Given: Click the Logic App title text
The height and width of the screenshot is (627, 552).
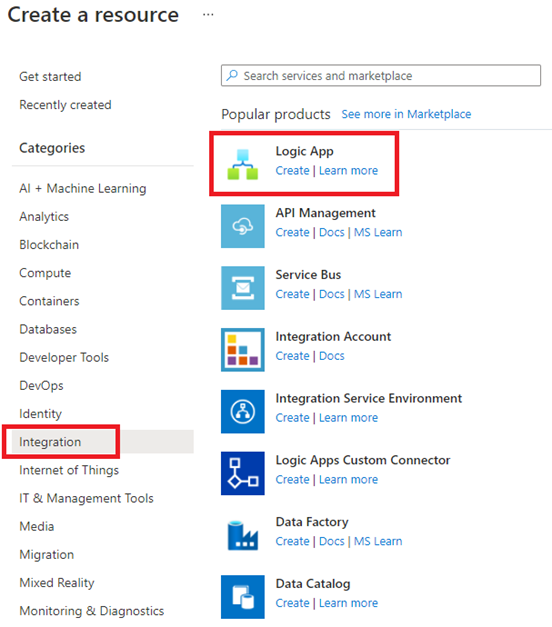Looking at the screenshot, I should [304, 152].
